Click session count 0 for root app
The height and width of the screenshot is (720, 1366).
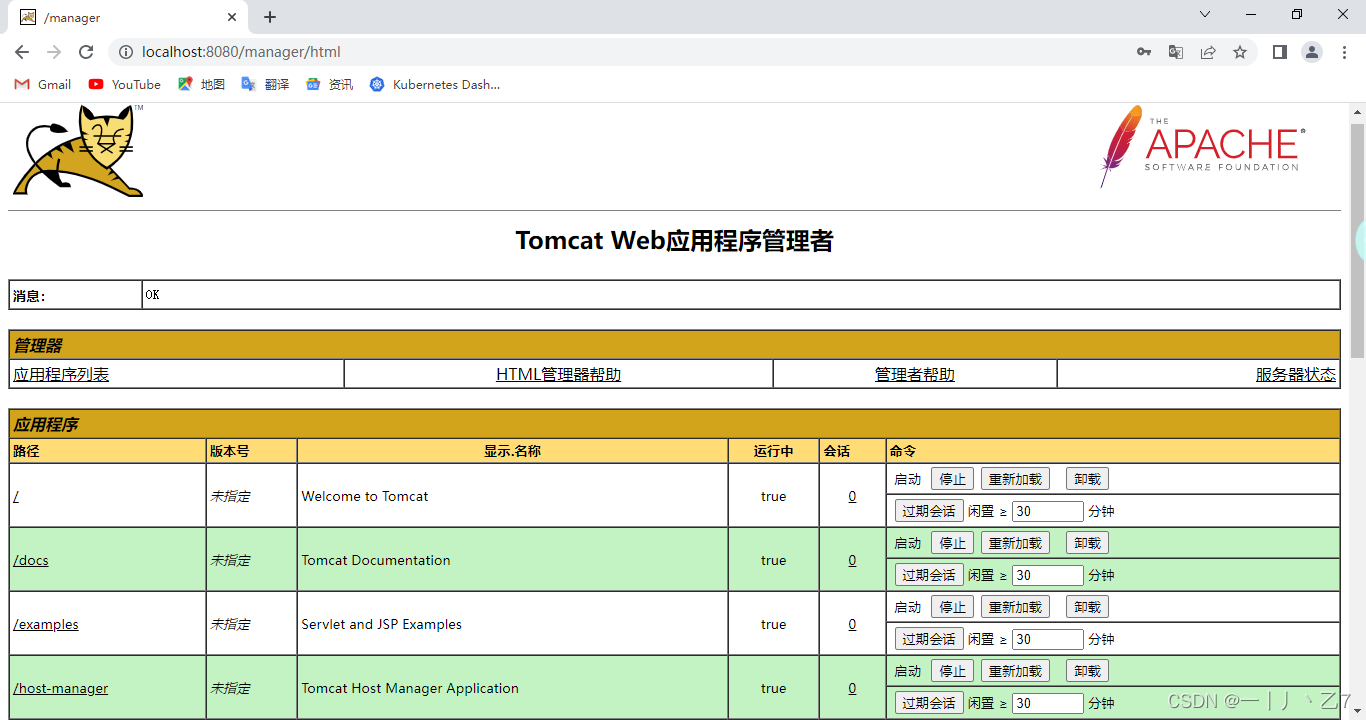coord(852,496)
